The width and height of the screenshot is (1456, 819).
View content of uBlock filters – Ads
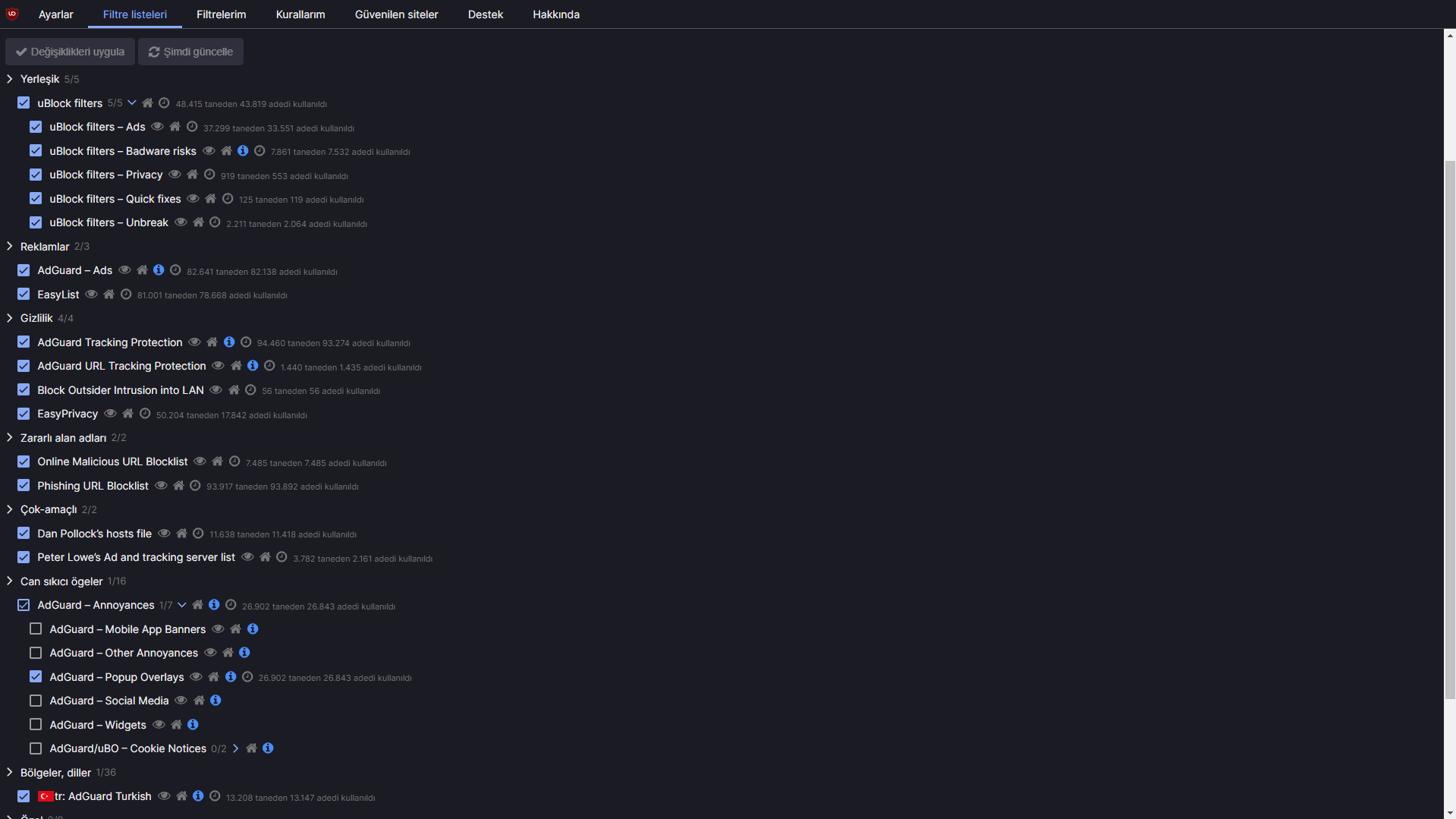[157, 127]
